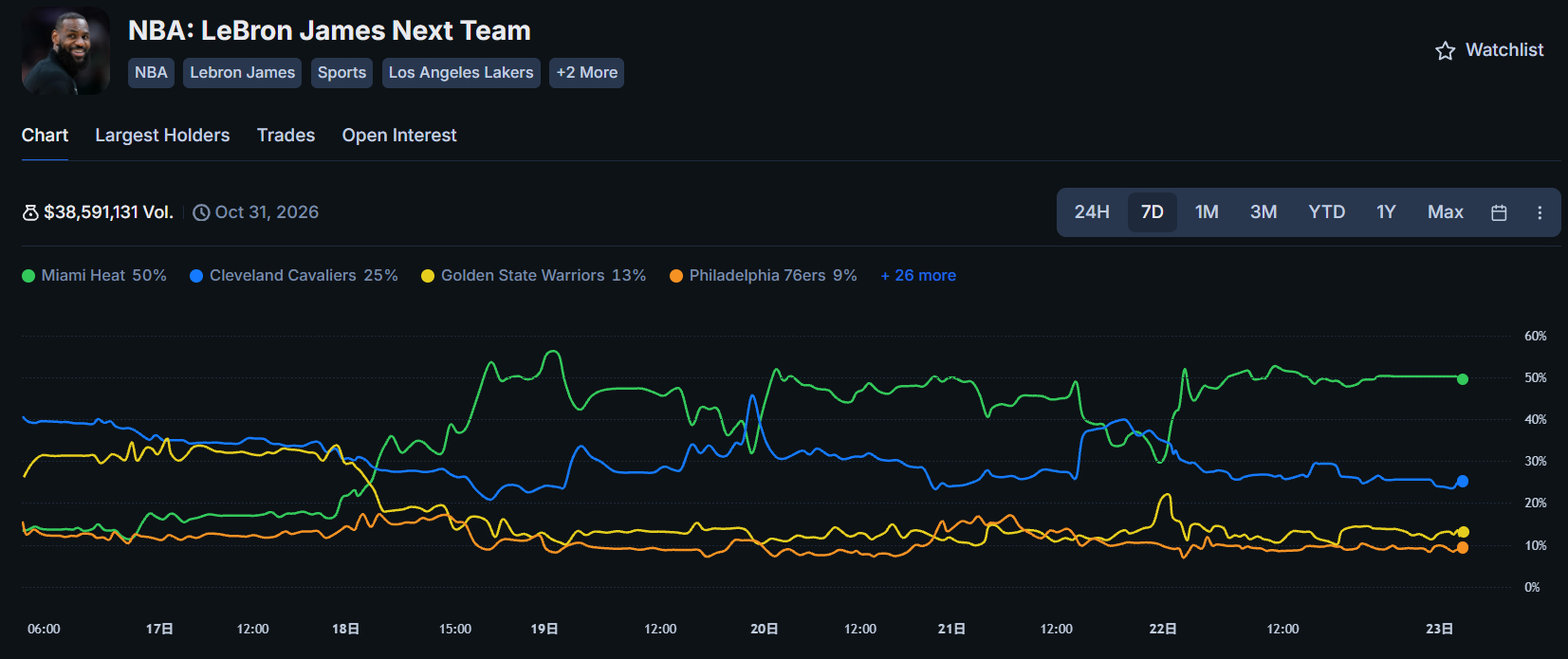Click the clock icon beside Oct 31, 2026
Viewport: 1568px width, 659px height.
pos(201,212)
